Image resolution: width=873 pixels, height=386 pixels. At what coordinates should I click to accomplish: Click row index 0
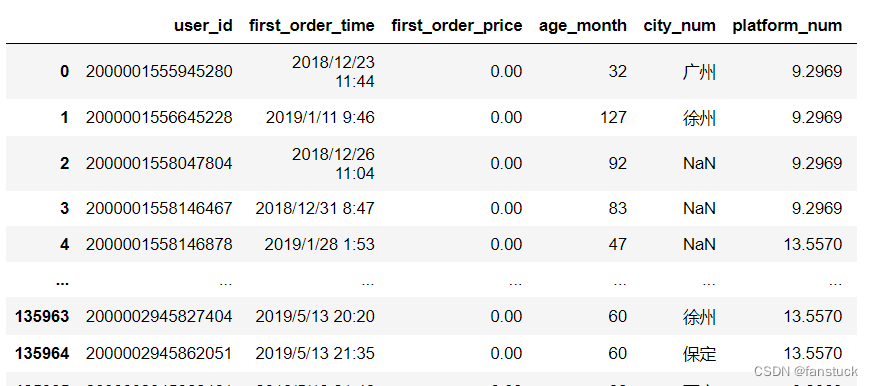click(65, 71)
